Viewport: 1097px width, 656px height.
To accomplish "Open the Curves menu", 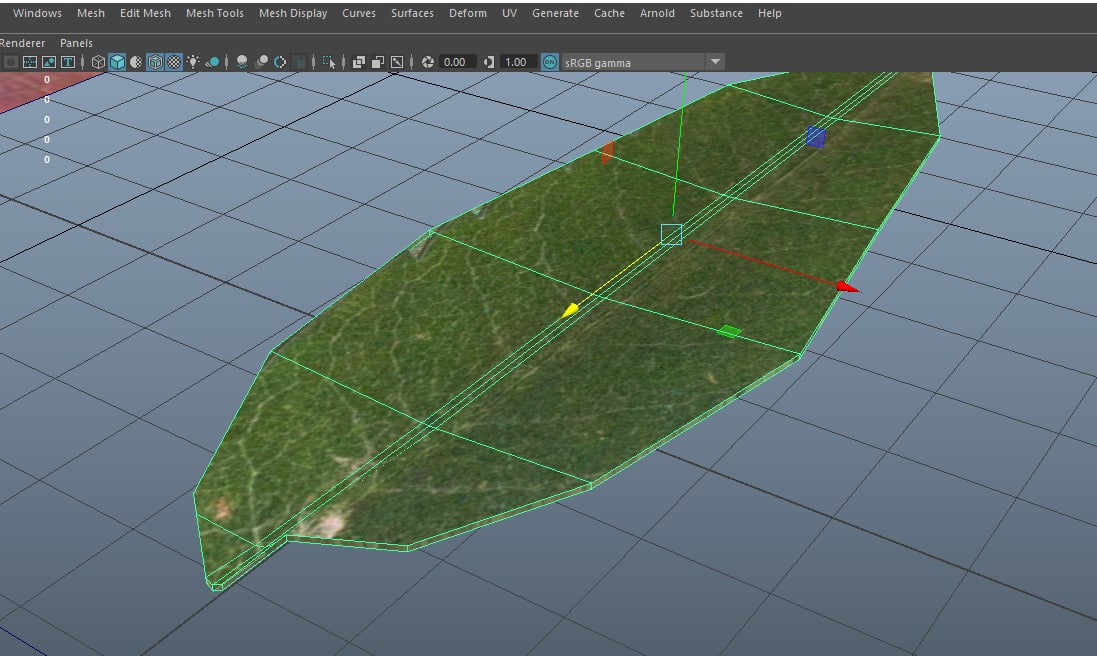I will click(359, 13).
